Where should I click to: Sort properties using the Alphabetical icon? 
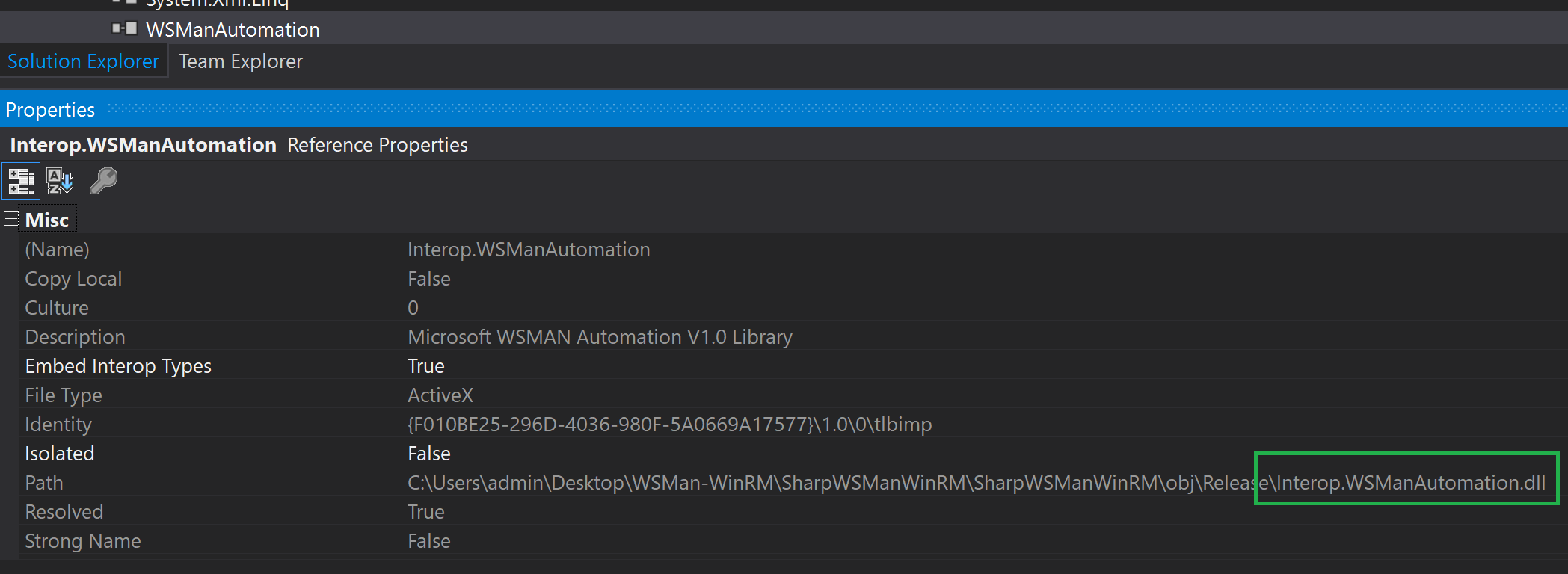60,181
